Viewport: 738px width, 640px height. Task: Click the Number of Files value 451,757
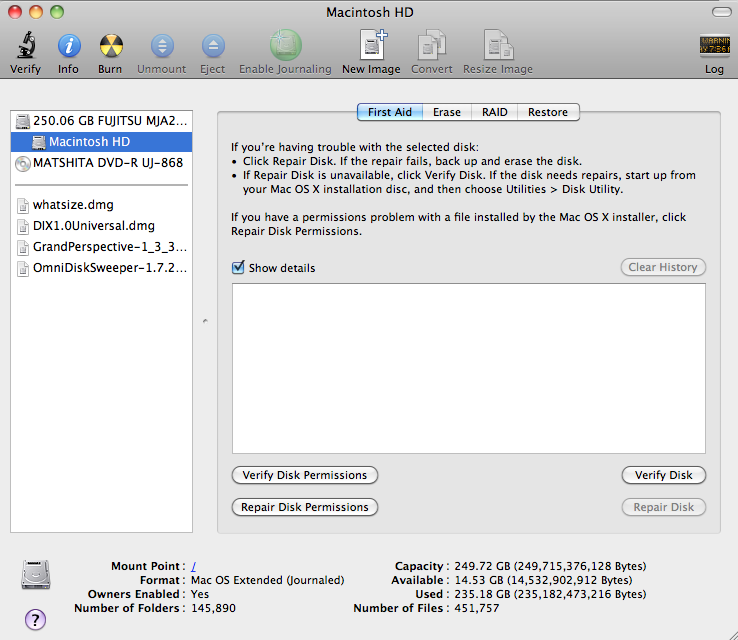pos(476,608)
